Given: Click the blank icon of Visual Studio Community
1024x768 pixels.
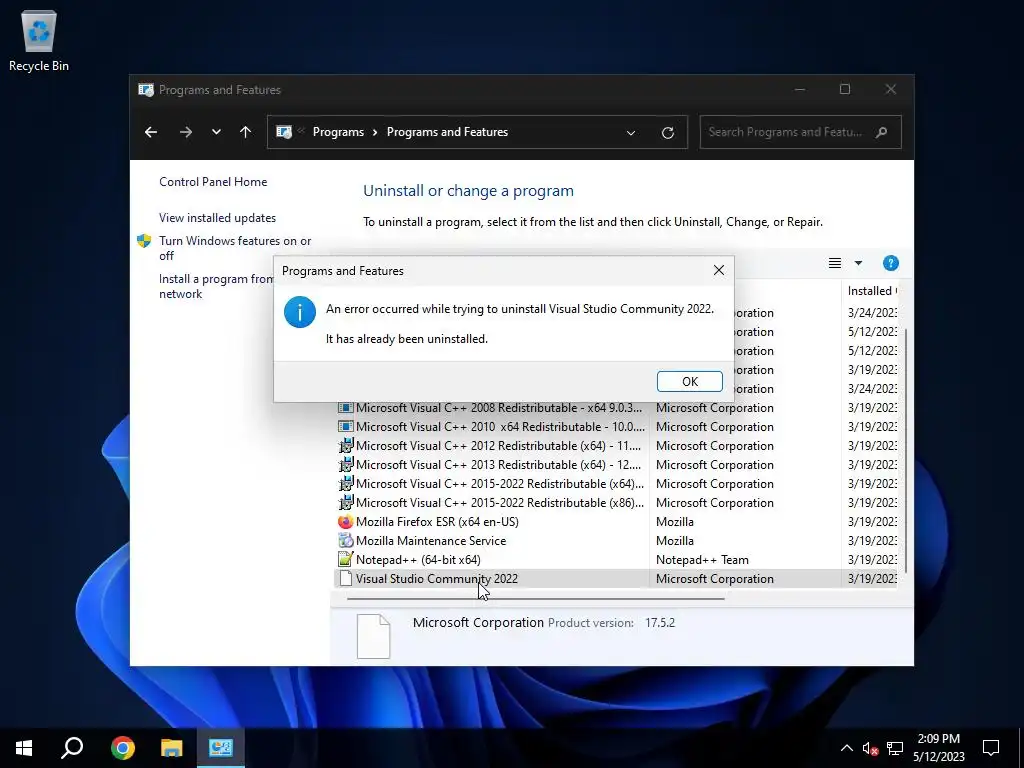Looking at the screenshot, I should point(345,579).
